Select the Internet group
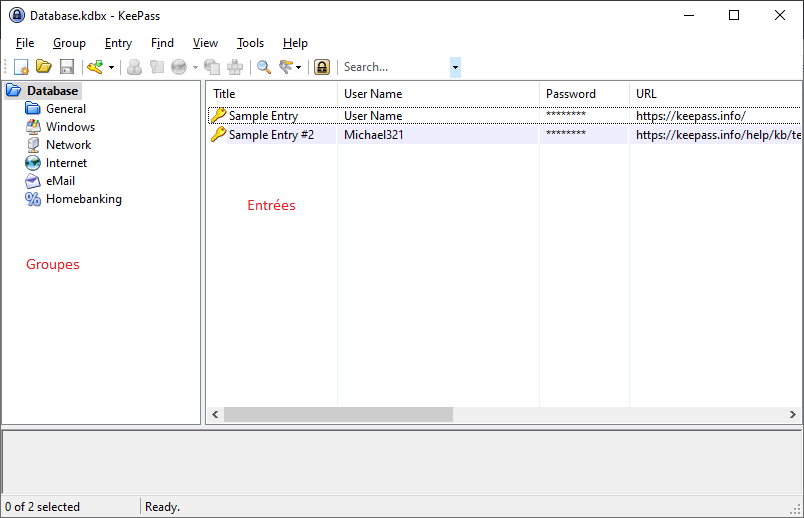The image size is (804, 518). (66, 163)
